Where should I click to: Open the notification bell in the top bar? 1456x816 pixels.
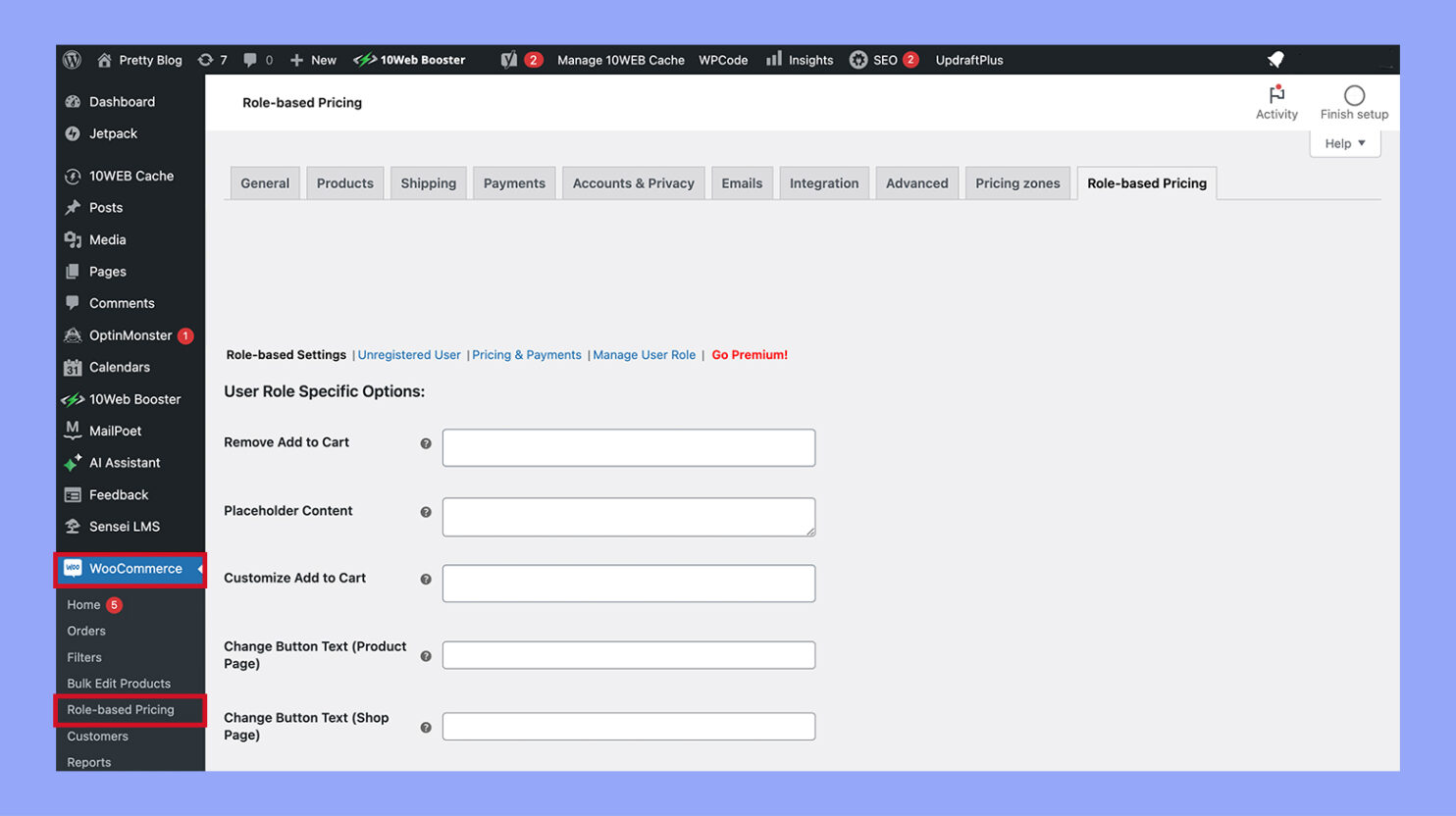tap(1275, 60)
